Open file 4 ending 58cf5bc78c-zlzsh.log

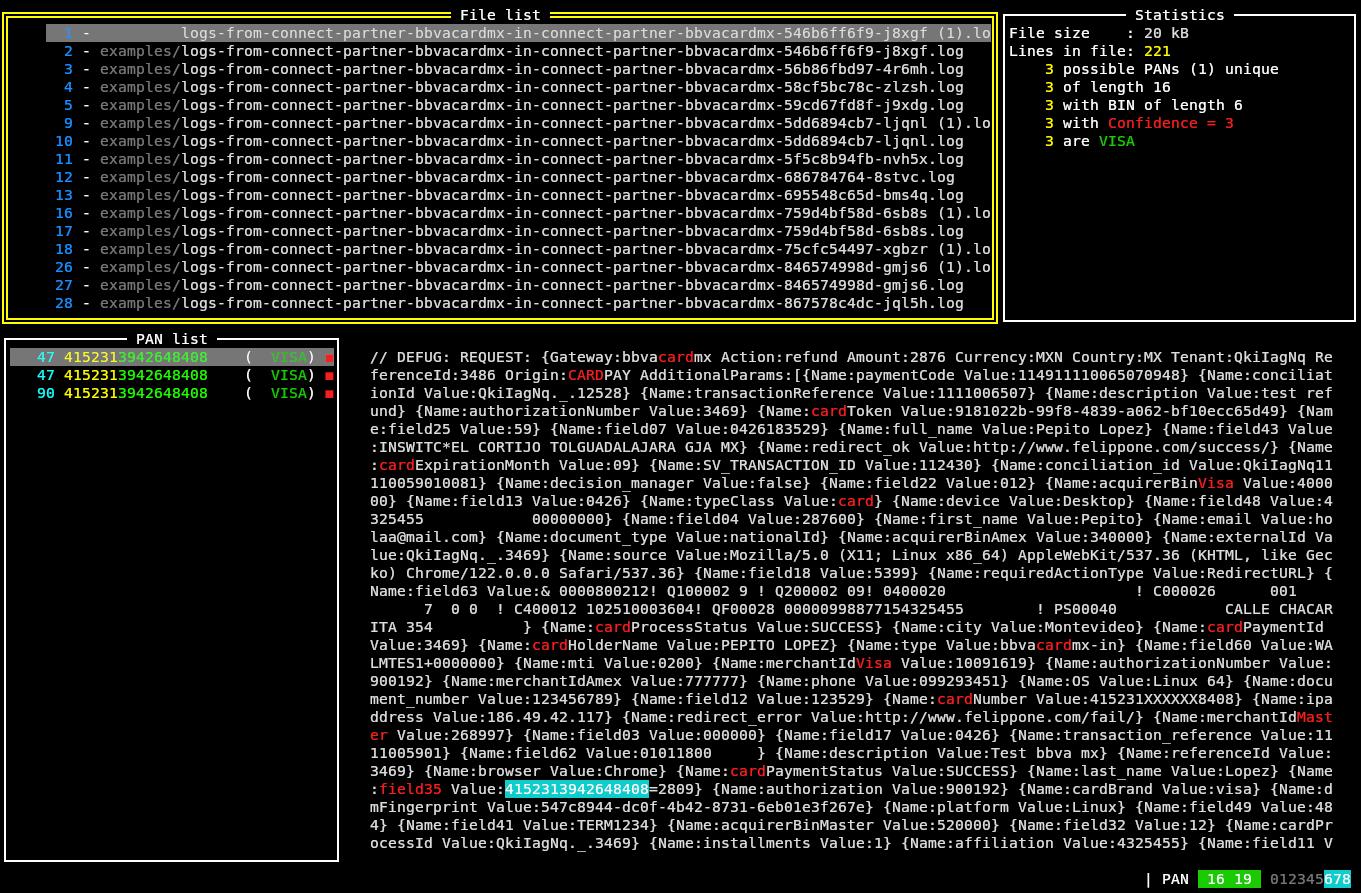pos(518,87)
